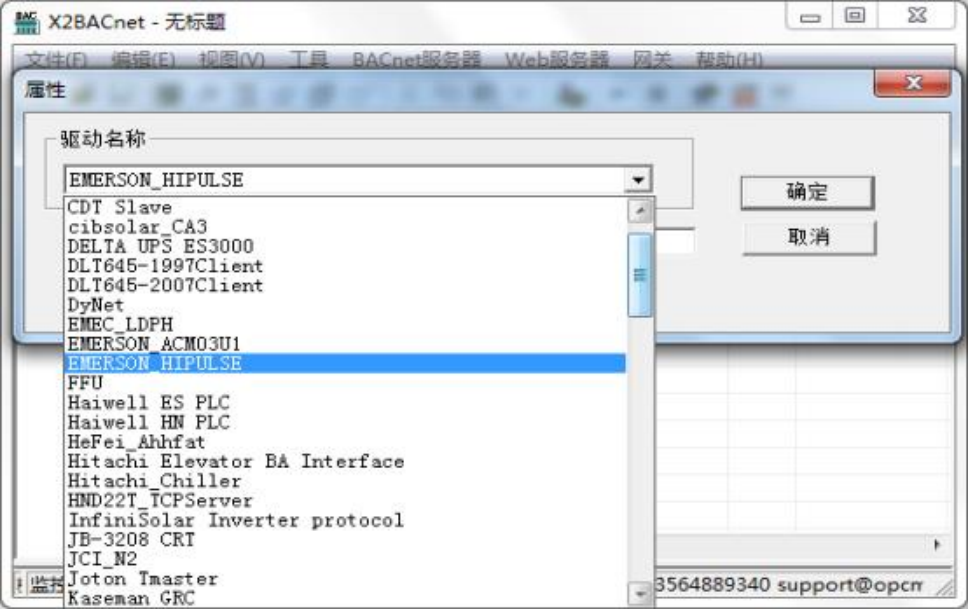Open the 视图(V) menu

[232, 60]
